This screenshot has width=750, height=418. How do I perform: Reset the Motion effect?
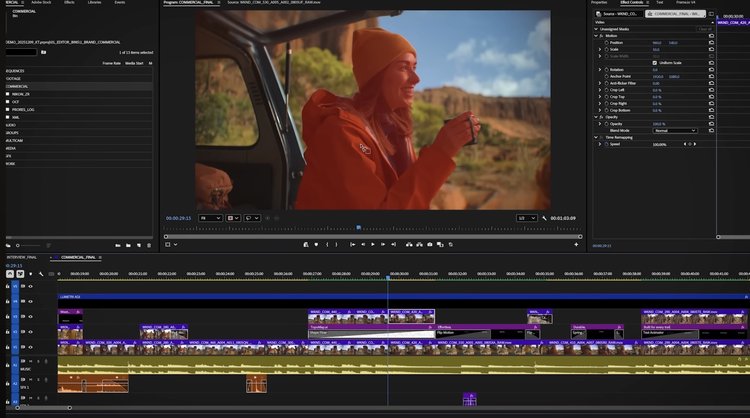click(x=711, y=36)
